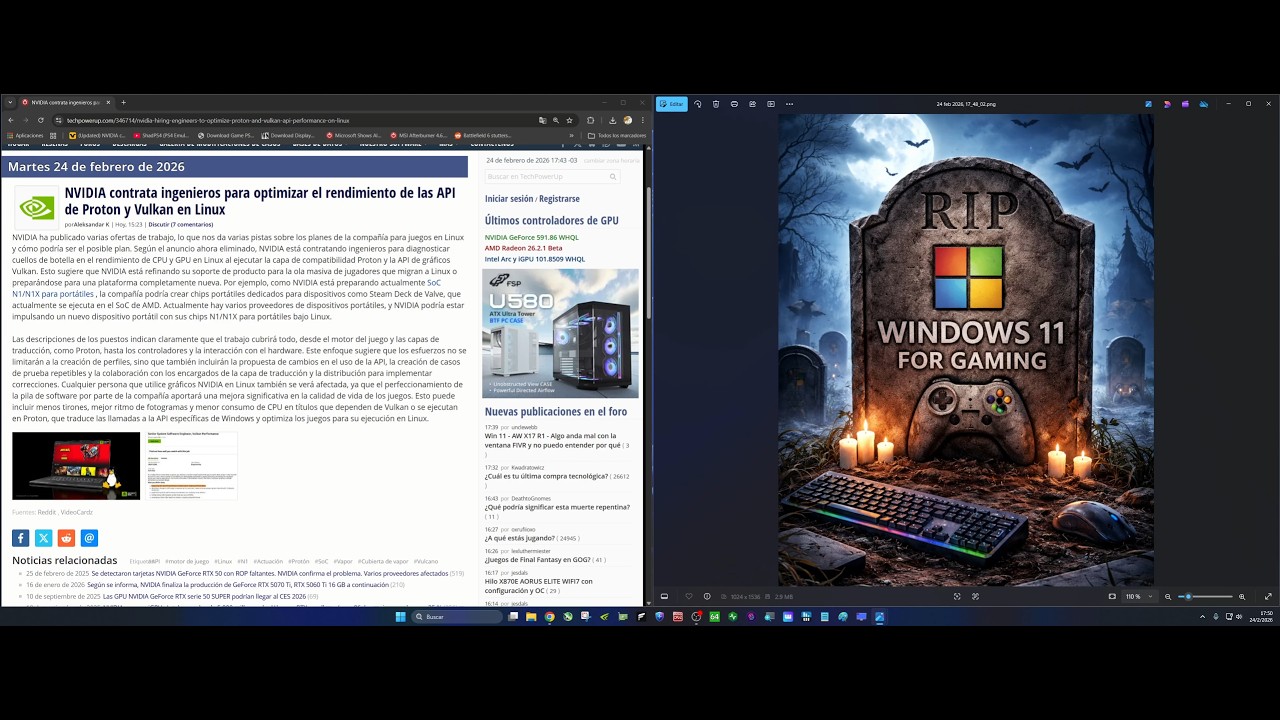Click Iniciar sesión link

(x=509, y=199)
